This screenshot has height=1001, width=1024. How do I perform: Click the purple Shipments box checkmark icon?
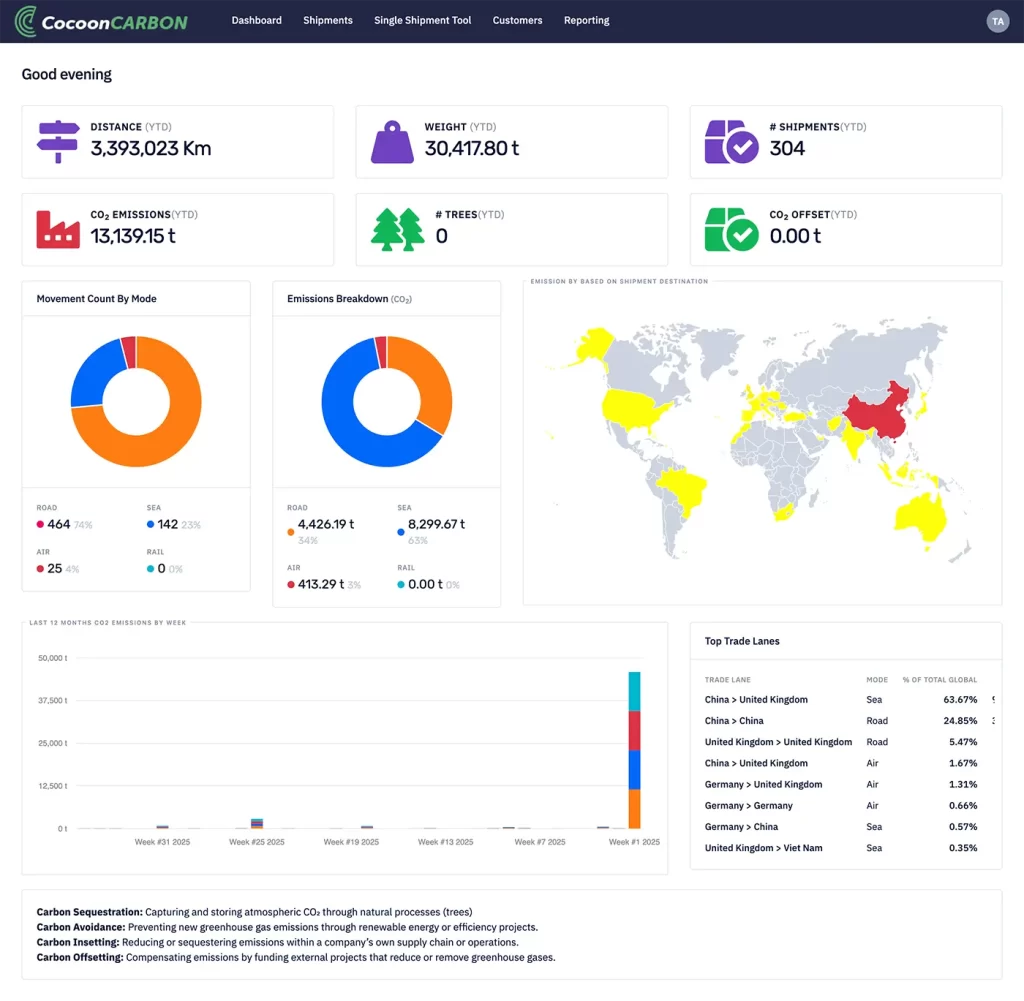(x=731, y=142)
